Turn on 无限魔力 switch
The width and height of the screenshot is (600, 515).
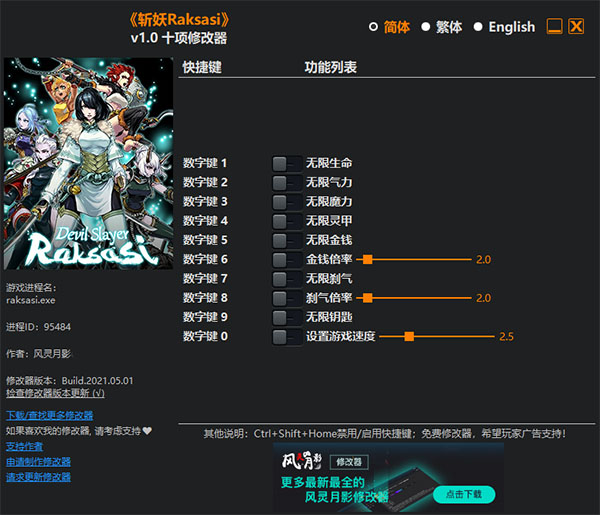tap(287, 201)
